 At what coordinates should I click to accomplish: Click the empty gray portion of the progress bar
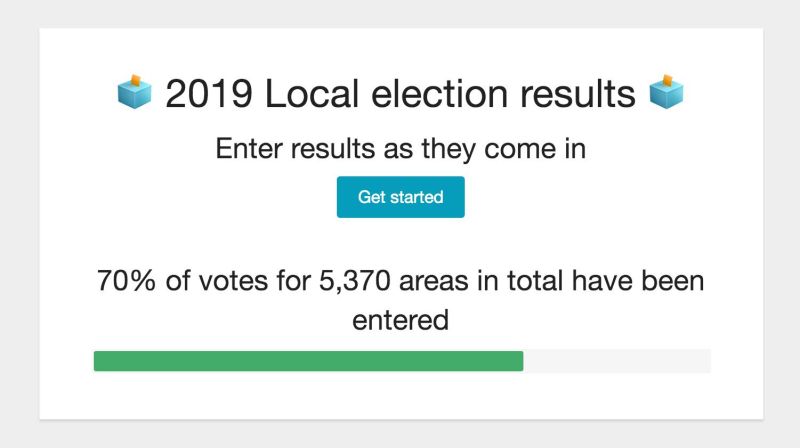[x=616, y=361]
